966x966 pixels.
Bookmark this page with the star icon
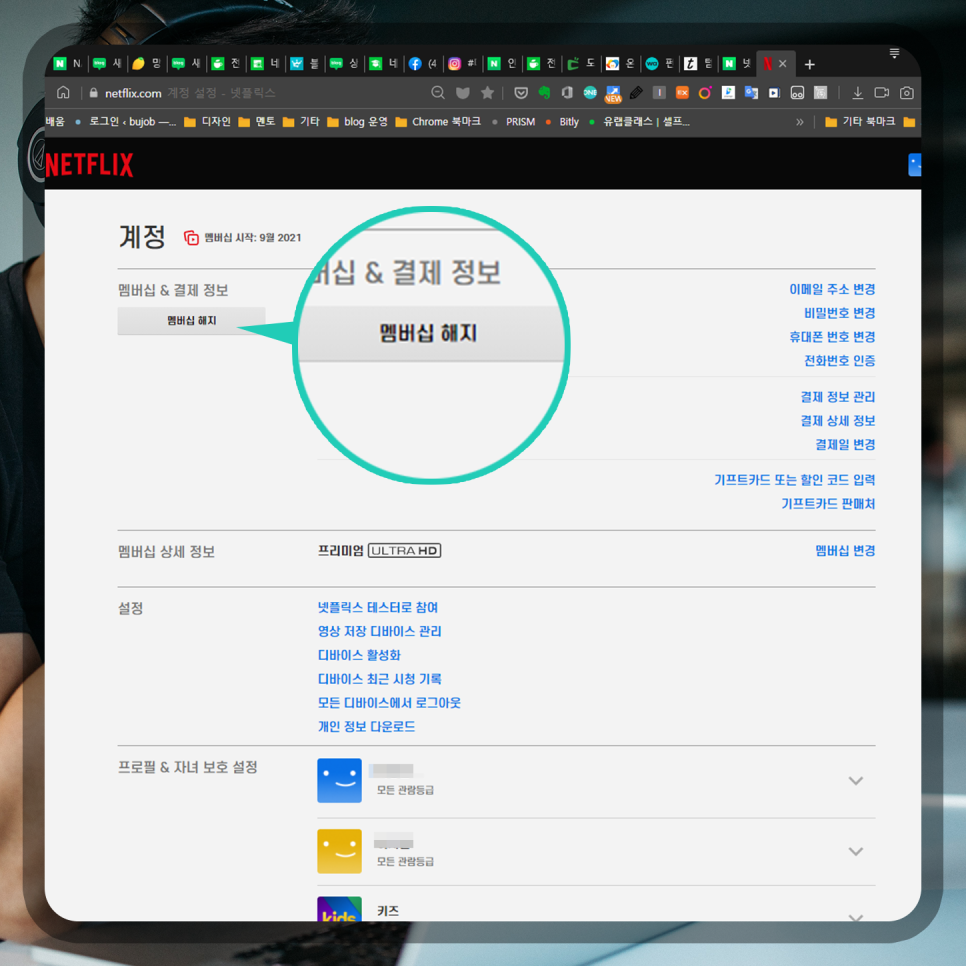487,92
